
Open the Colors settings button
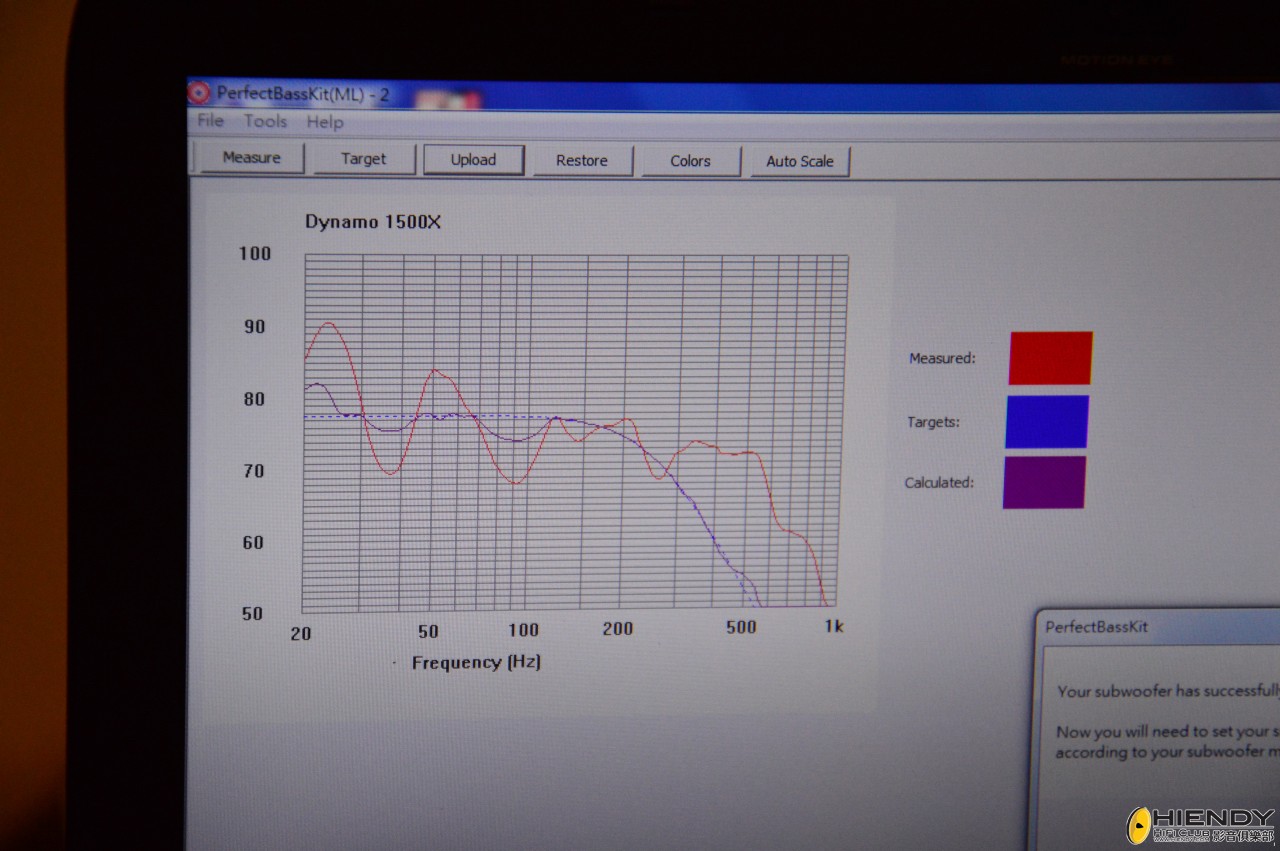690,161
